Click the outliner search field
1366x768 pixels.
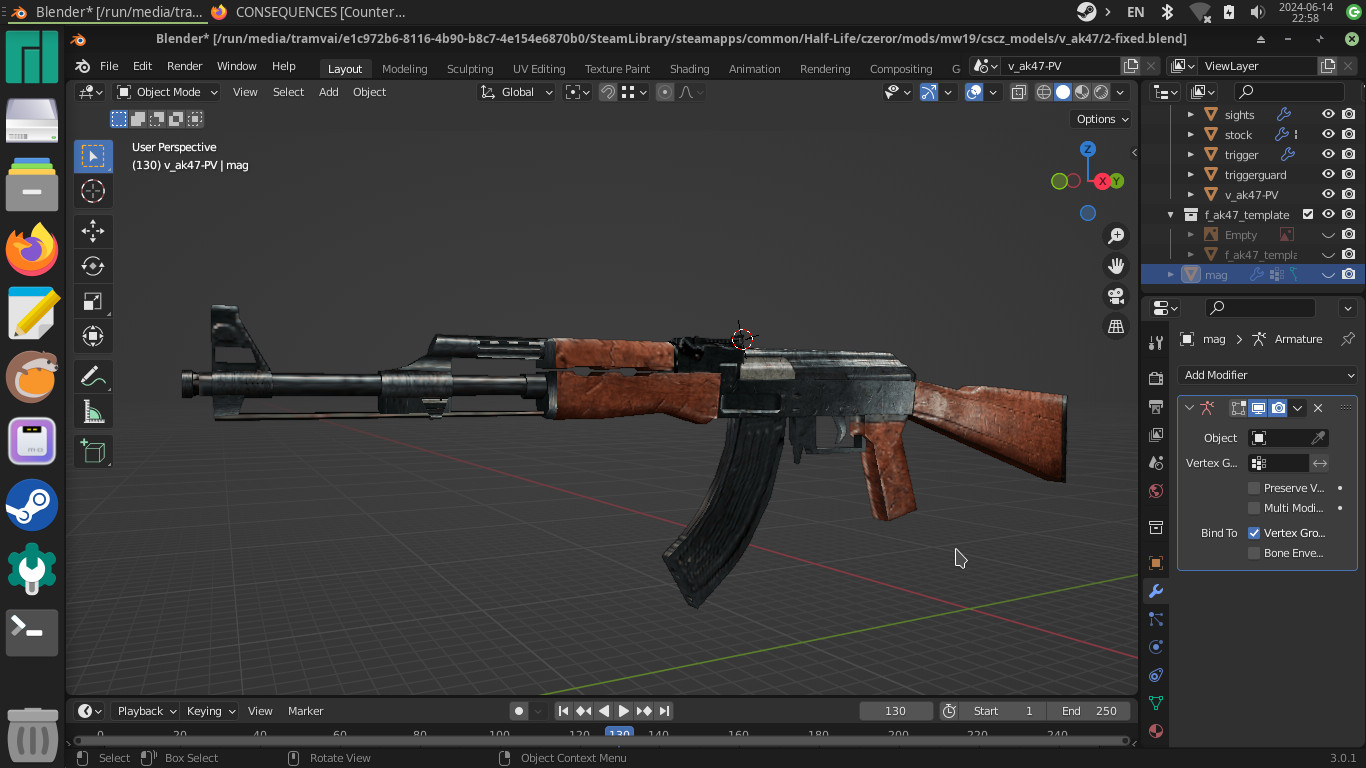pos(1290,91)
